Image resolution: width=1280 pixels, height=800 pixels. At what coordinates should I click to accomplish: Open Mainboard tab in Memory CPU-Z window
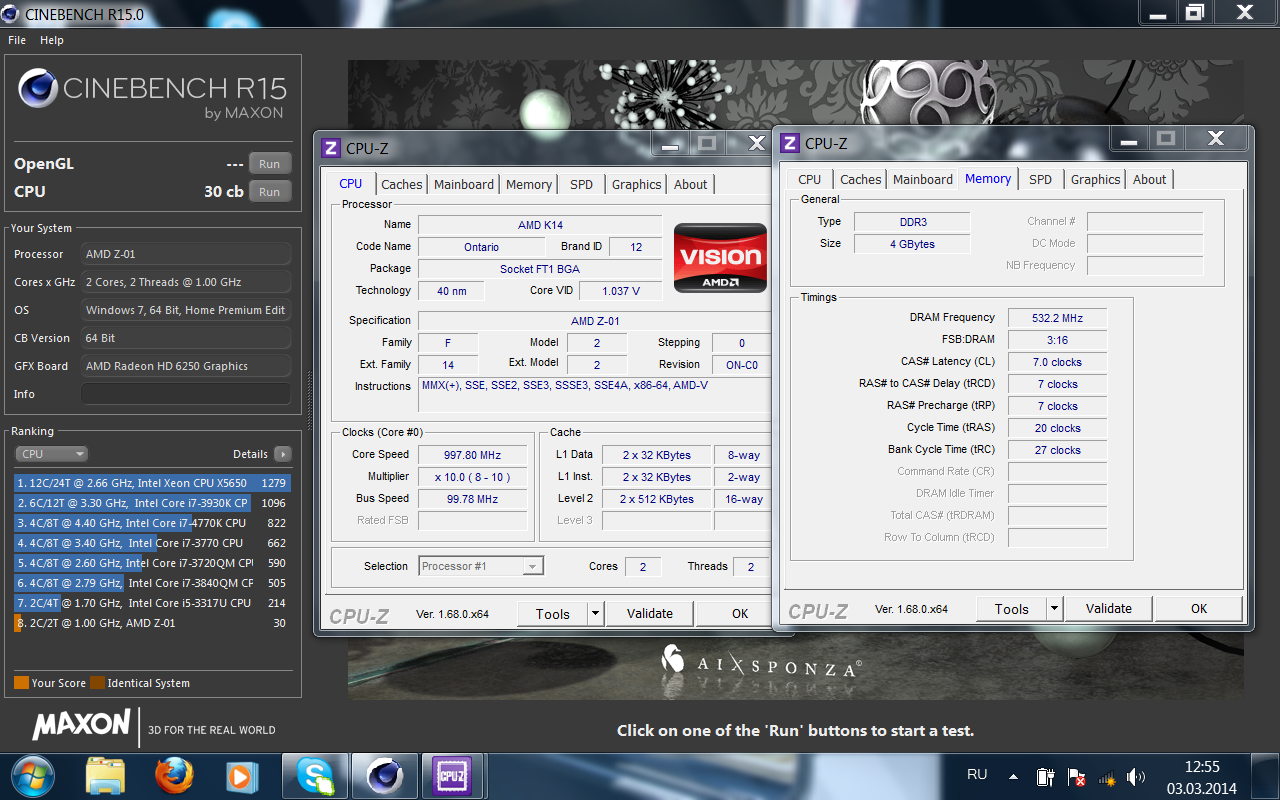click(923, 180)
